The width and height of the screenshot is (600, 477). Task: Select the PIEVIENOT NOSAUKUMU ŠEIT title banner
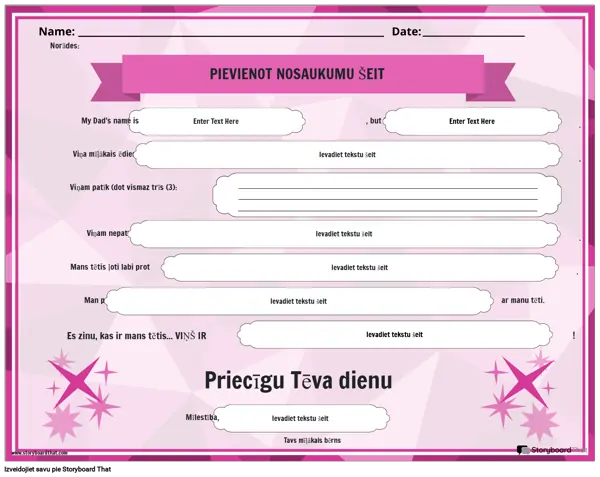coord(298,74)
